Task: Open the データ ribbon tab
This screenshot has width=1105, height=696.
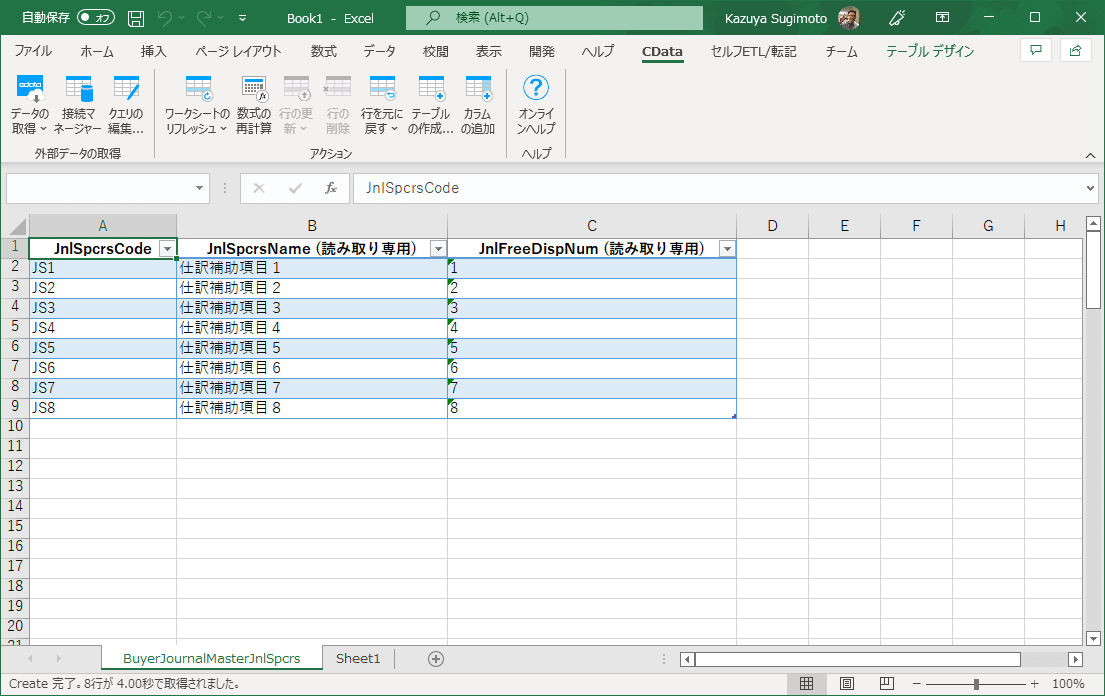Action: (379, 51)
